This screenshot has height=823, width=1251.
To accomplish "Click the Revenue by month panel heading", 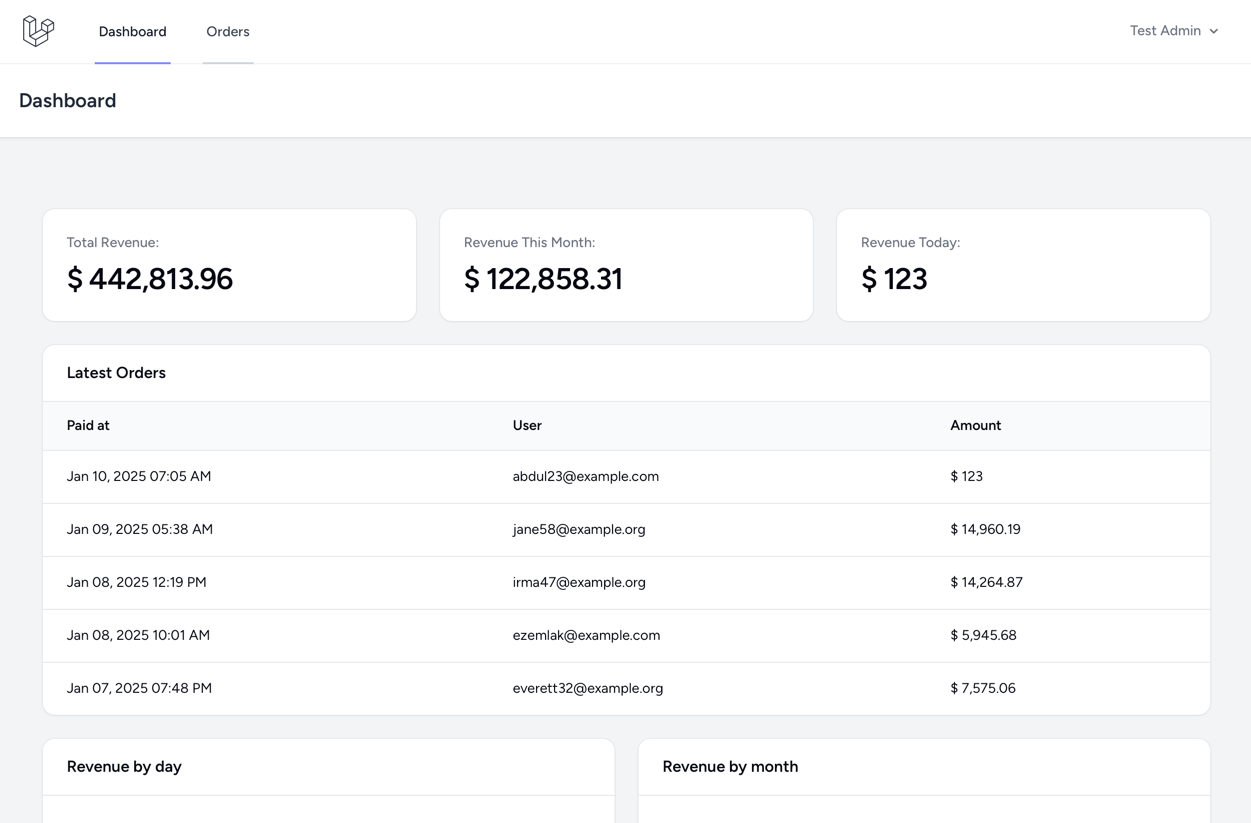I will point(730,767).
